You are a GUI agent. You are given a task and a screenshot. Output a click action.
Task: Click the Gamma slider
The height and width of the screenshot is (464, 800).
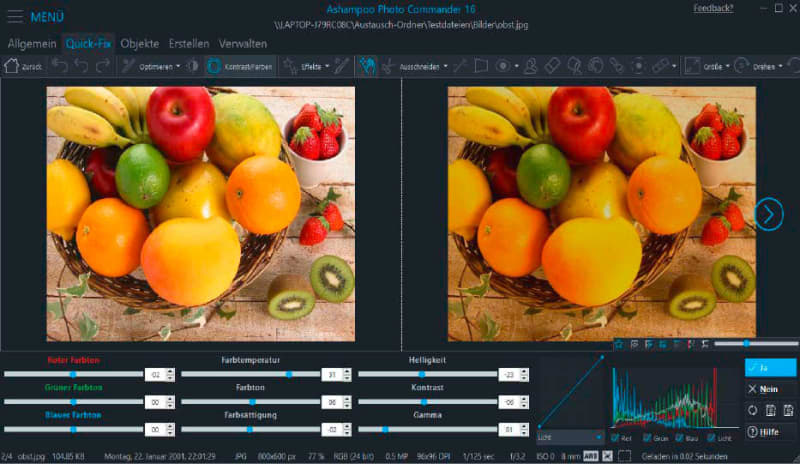tap(428, 429)
